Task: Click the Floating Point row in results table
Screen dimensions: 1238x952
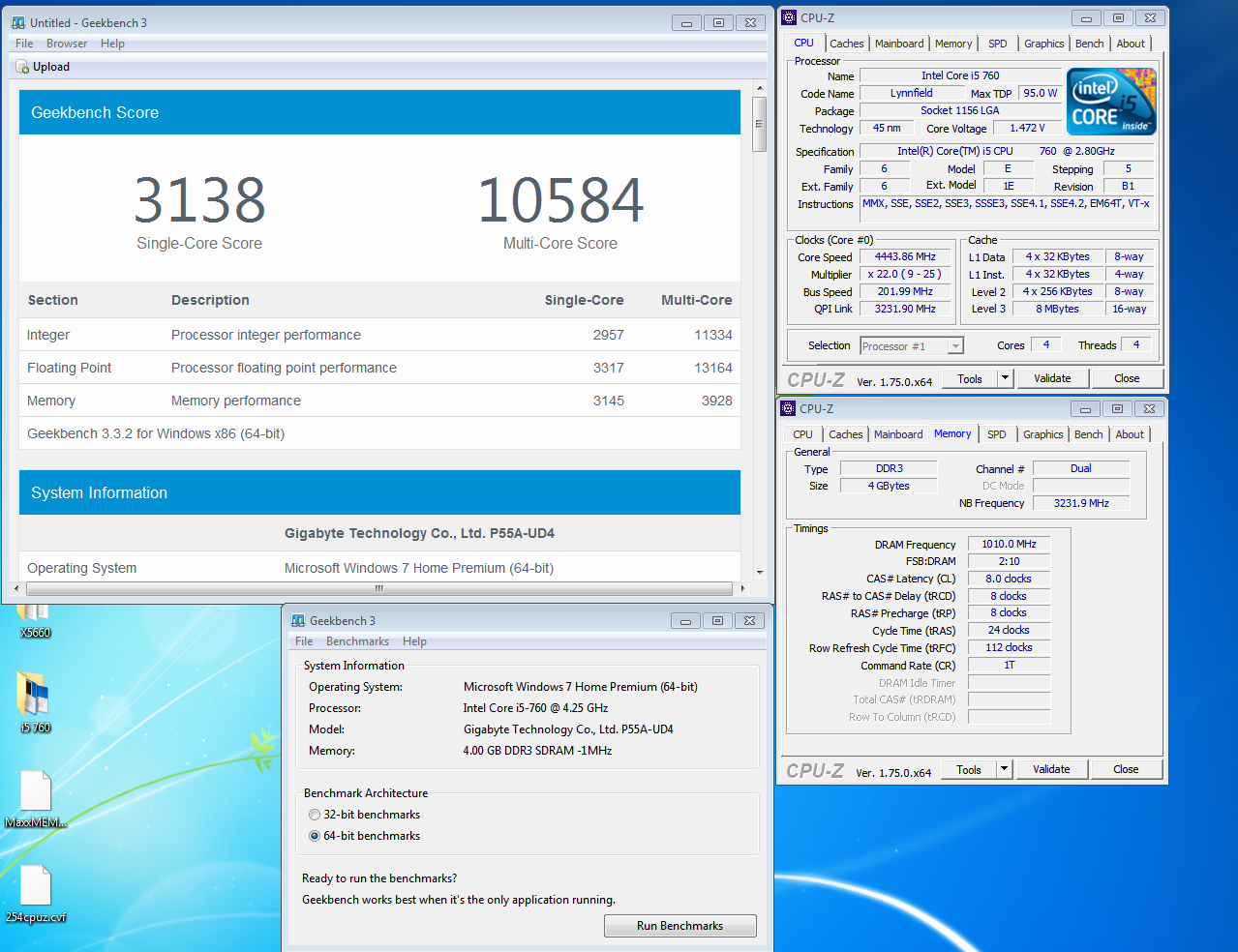Action: tap(379, 368)
